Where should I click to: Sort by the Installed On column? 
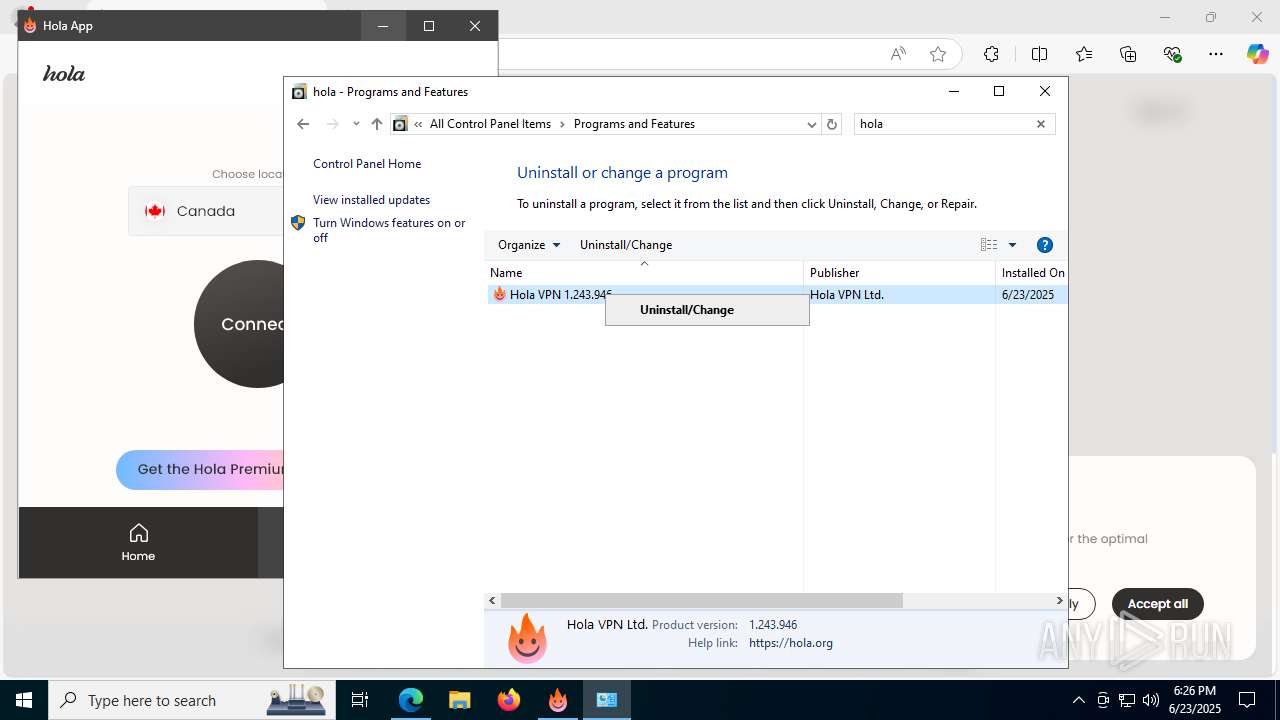(x=1032, y=273)
